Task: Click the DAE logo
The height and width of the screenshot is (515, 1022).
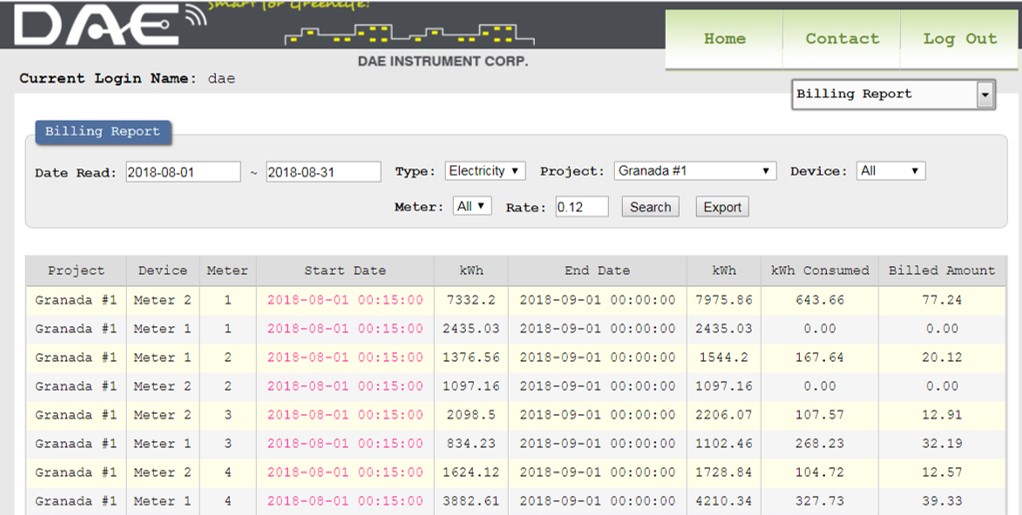Action: click(110, 25)
